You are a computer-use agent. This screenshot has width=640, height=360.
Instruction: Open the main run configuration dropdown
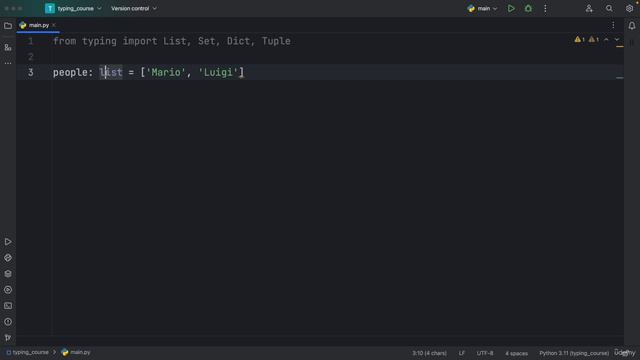coord(482,9)
